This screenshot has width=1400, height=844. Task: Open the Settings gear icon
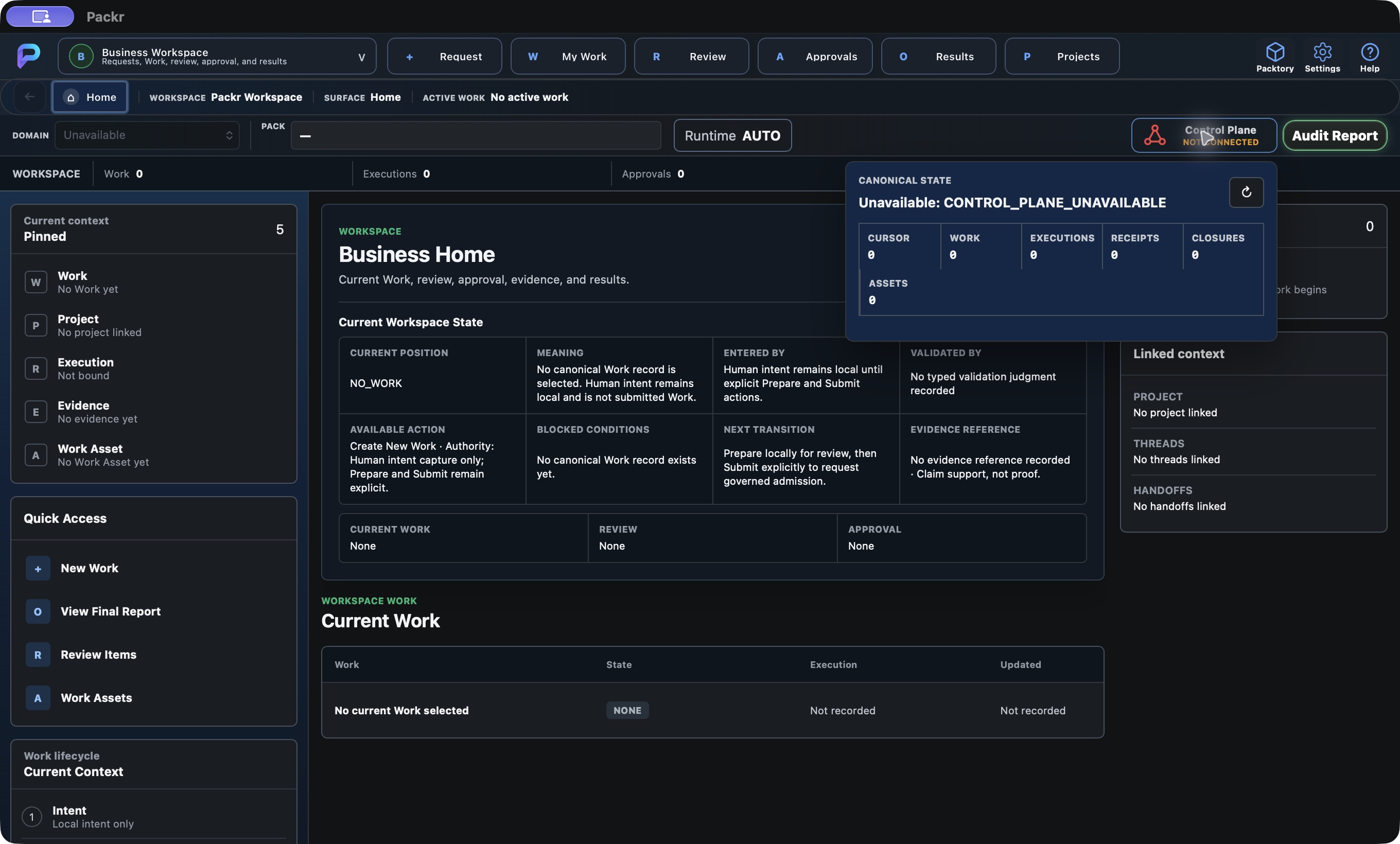click(x=1322, y=51)
